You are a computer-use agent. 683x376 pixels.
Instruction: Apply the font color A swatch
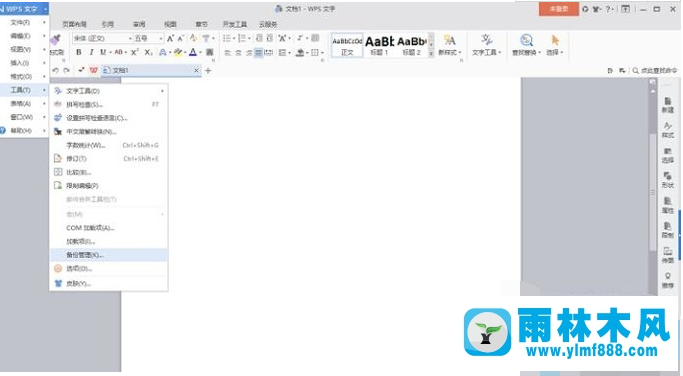click(193, 52)
